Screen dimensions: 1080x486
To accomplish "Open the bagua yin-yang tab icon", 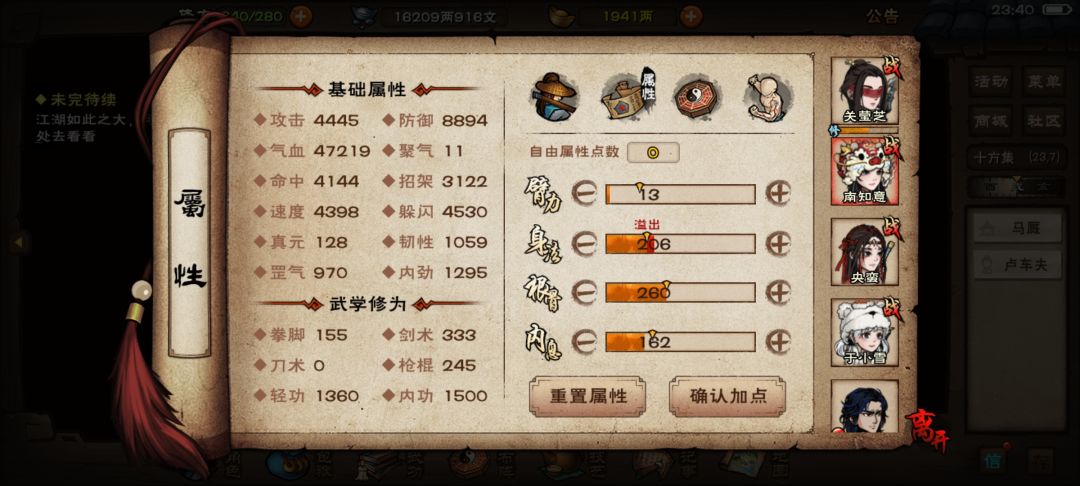I will 697,95.
